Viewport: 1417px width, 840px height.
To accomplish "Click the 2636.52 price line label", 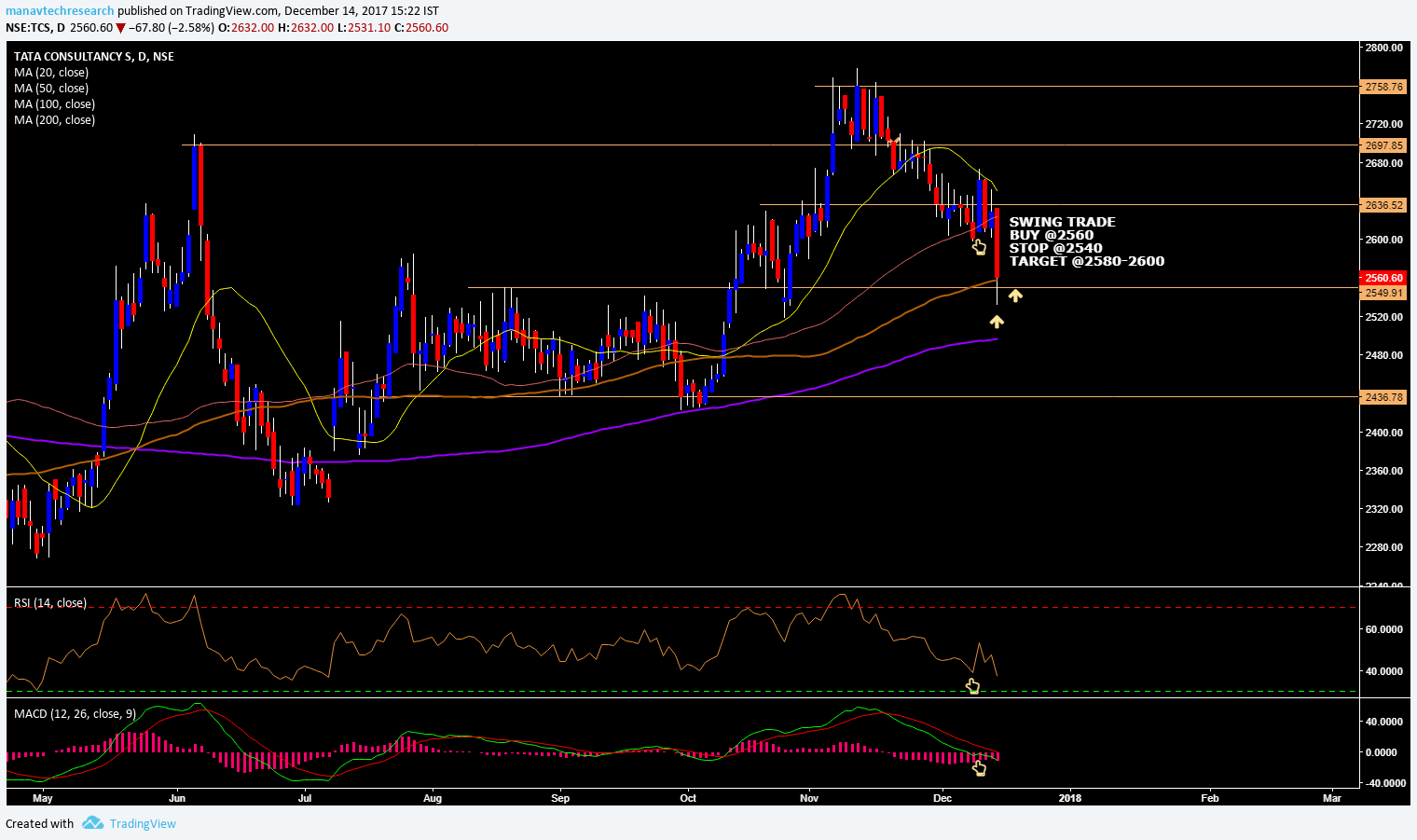I will pyautogui.click(x=1383, y=205).
